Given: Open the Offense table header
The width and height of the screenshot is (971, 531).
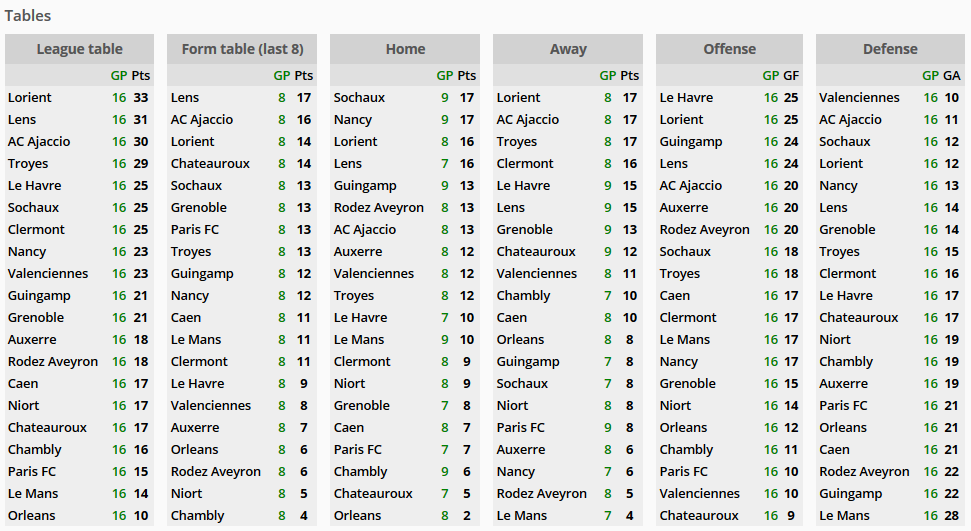Looking at the screenshot, I should [x=729, y=49].
